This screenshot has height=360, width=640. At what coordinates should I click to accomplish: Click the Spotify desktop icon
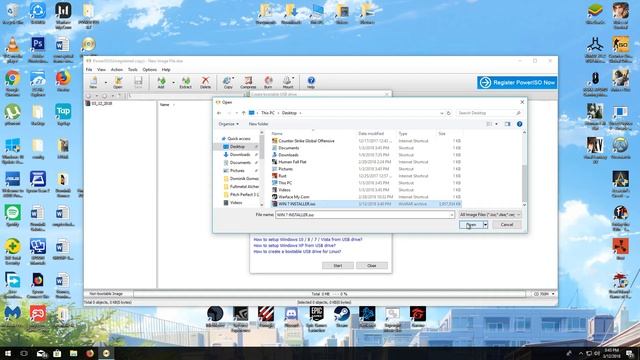pos(13,216)
